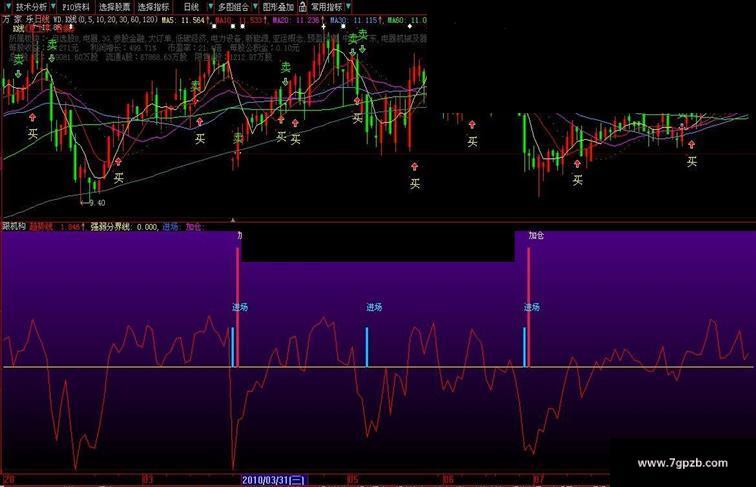Click the middle 进场 blue bar marker
The width and height of the screenshot is (756, 487).
tap(366, 347)
